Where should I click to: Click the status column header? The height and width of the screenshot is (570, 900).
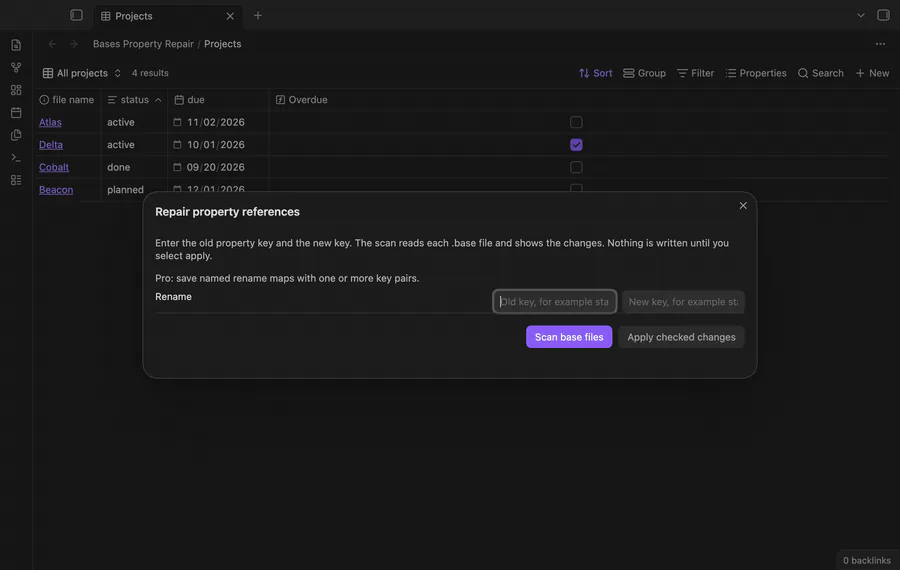(134, 99)
